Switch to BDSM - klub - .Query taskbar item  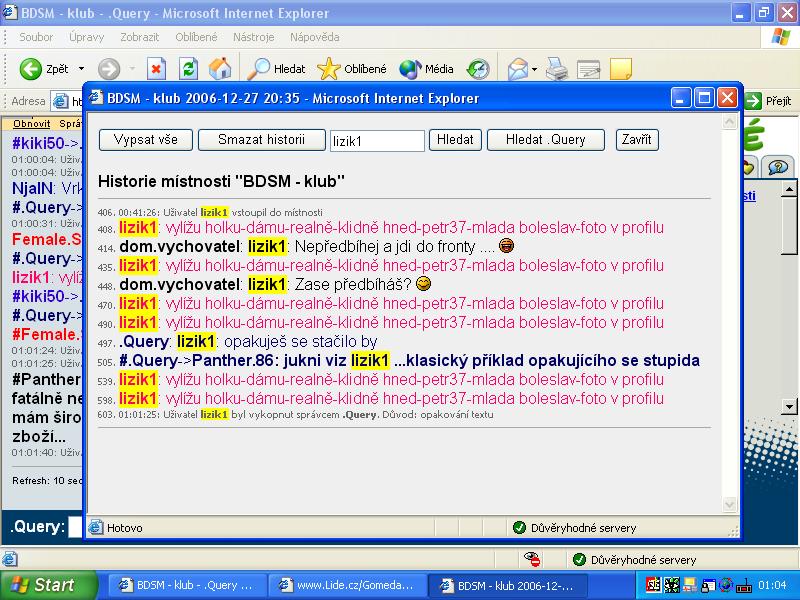pos(186,585)
